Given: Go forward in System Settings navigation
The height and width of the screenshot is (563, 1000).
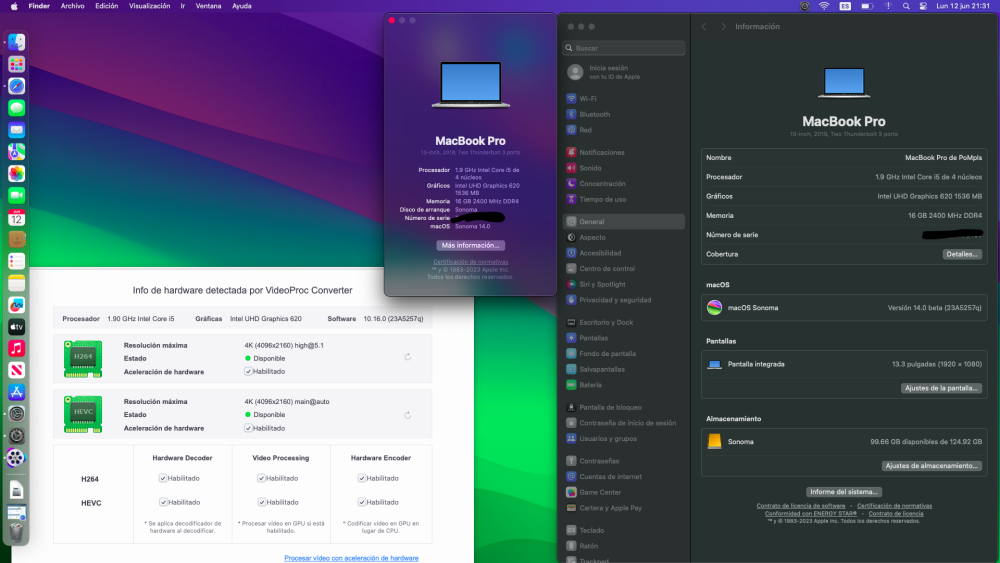Looking at the screenshot, I should pos(723,26).
